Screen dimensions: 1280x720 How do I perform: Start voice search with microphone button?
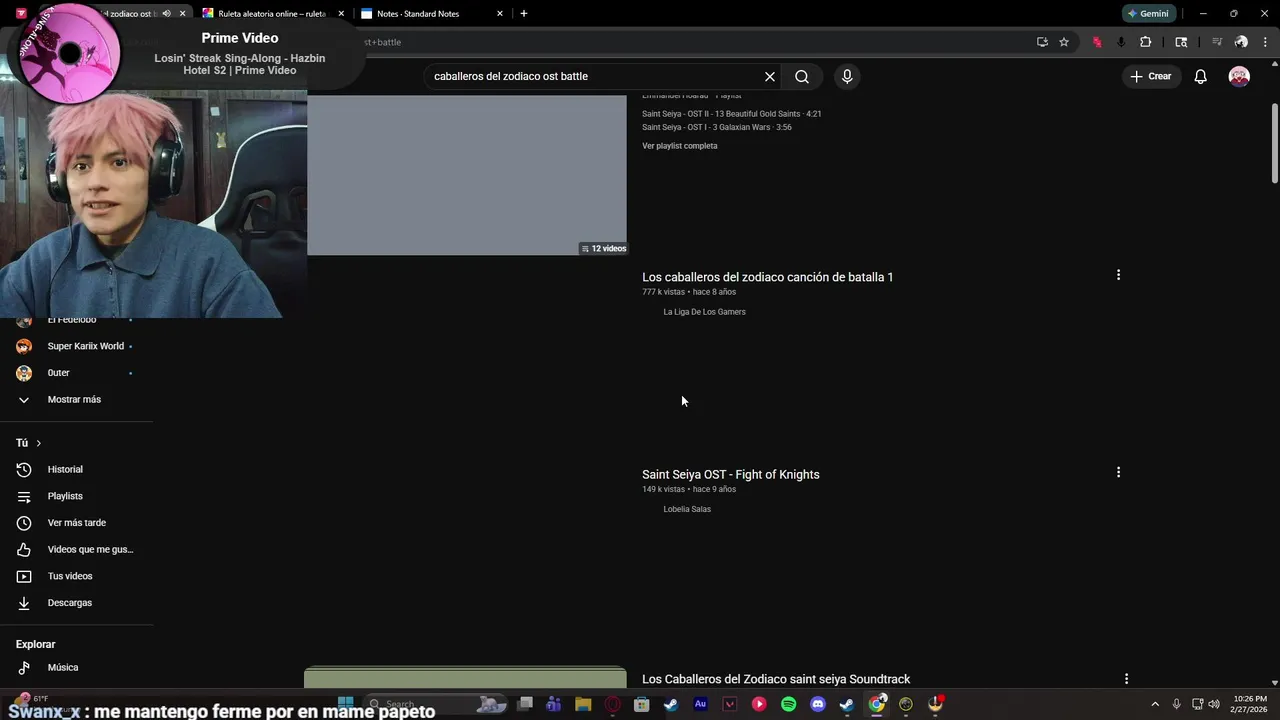click(847, 76)
